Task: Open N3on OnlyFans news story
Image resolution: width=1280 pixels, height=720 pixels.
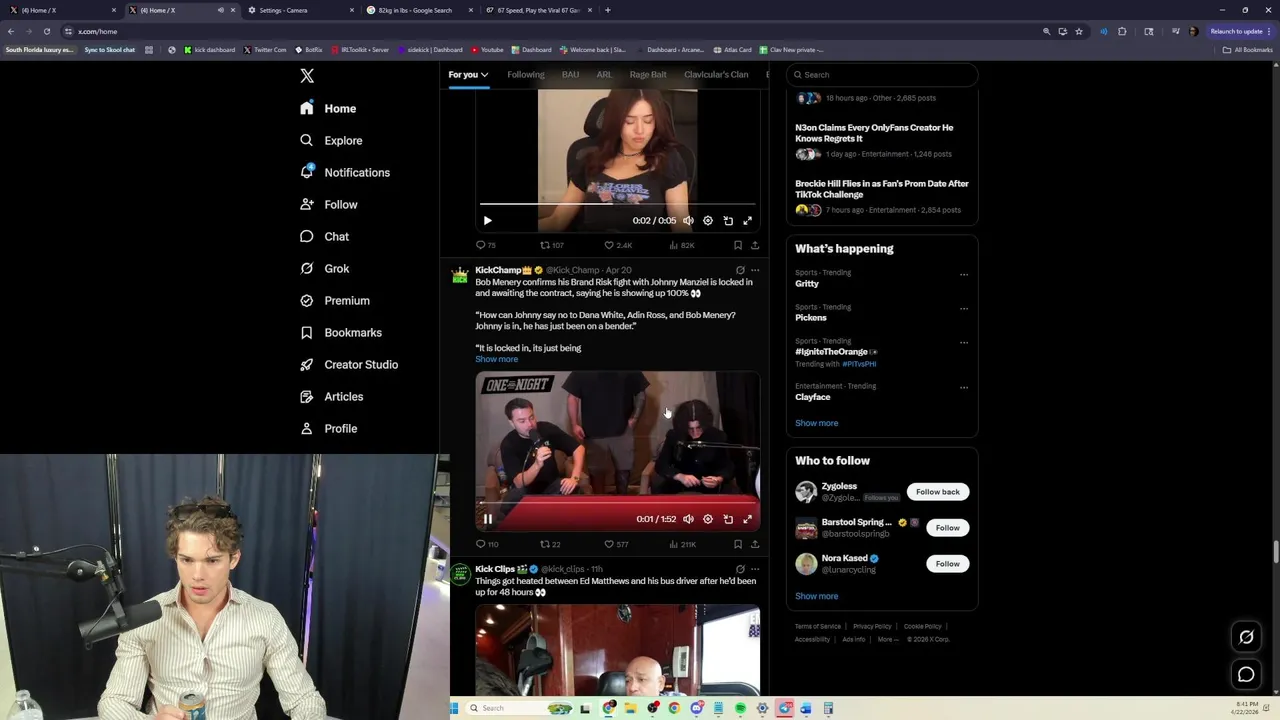Action: 874,133
